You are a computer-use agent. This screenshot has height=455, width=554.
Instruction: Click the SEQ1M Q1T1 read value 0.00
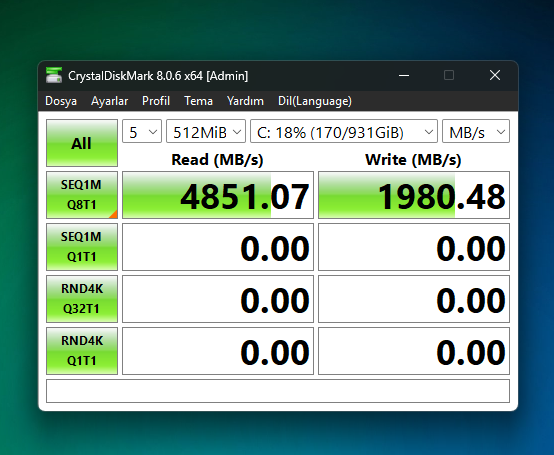click(x=218, y=247)
